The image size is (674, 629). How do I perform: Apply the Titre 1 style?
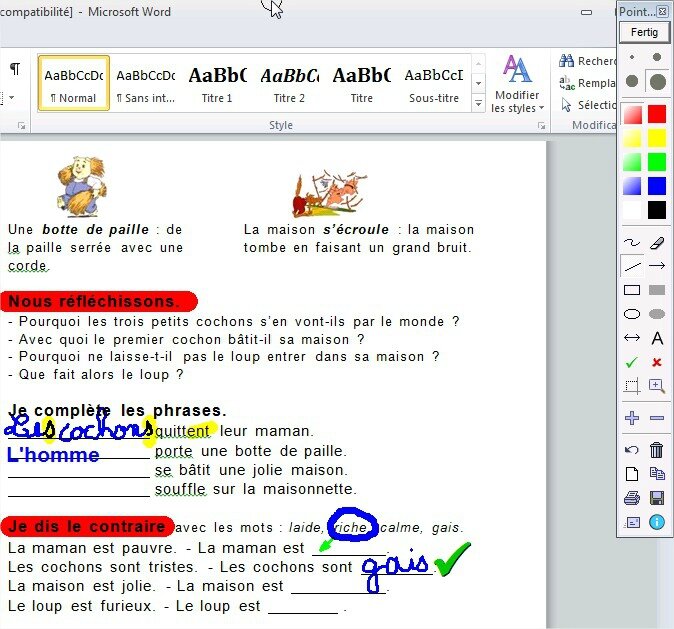click(217, 83)
